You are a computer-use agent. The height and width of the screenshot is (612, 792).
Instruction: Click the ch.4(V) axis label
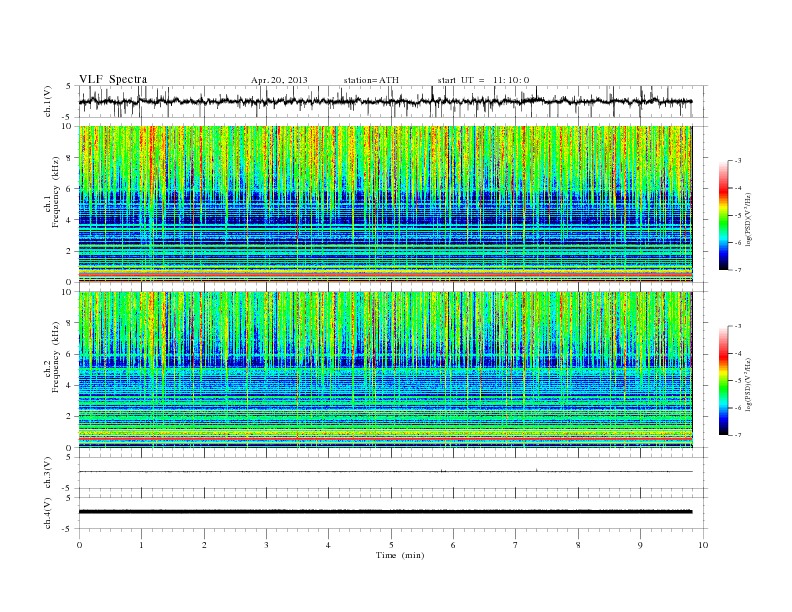[48, 514]
